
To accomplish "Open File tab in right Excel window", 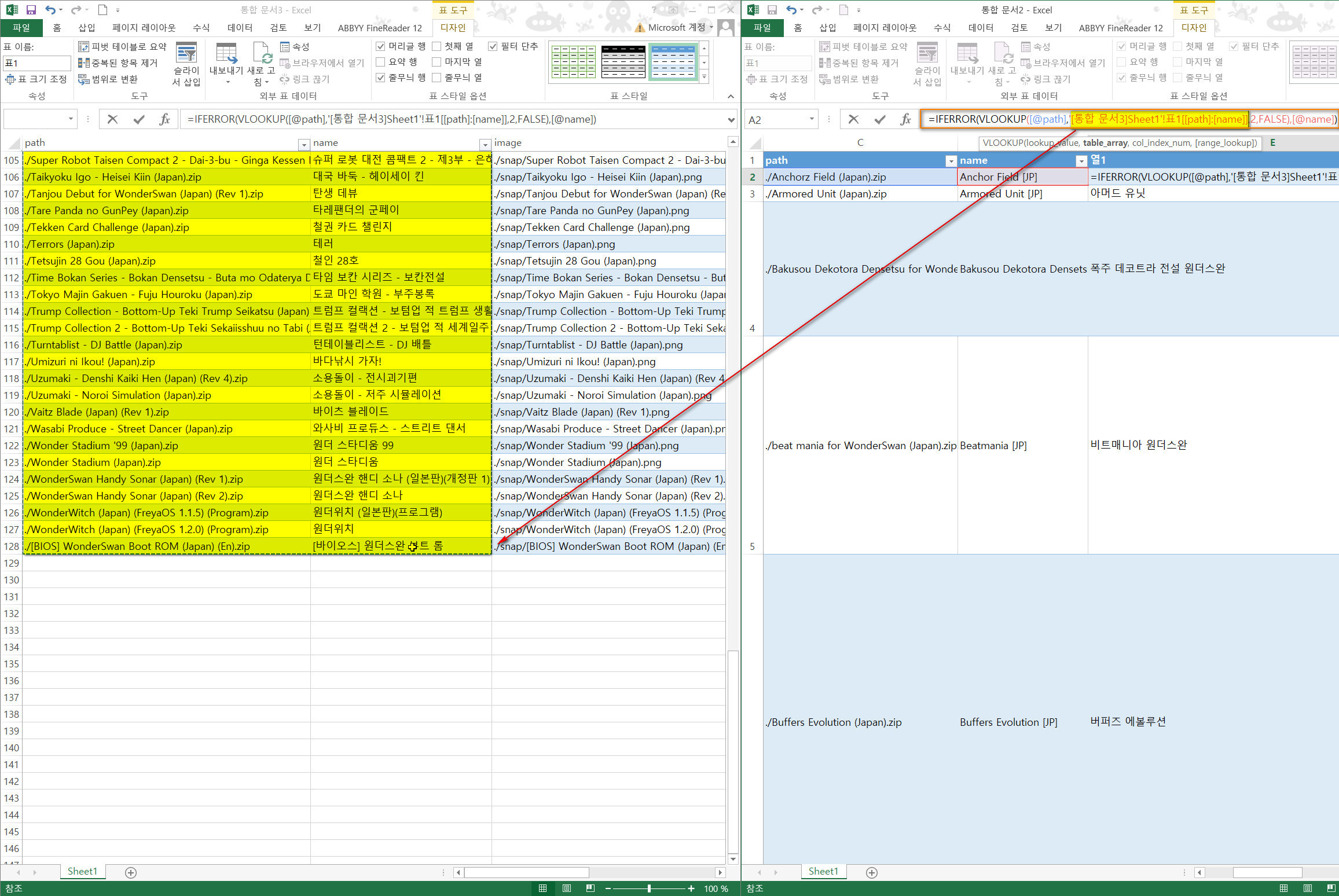I will (762, 28).
